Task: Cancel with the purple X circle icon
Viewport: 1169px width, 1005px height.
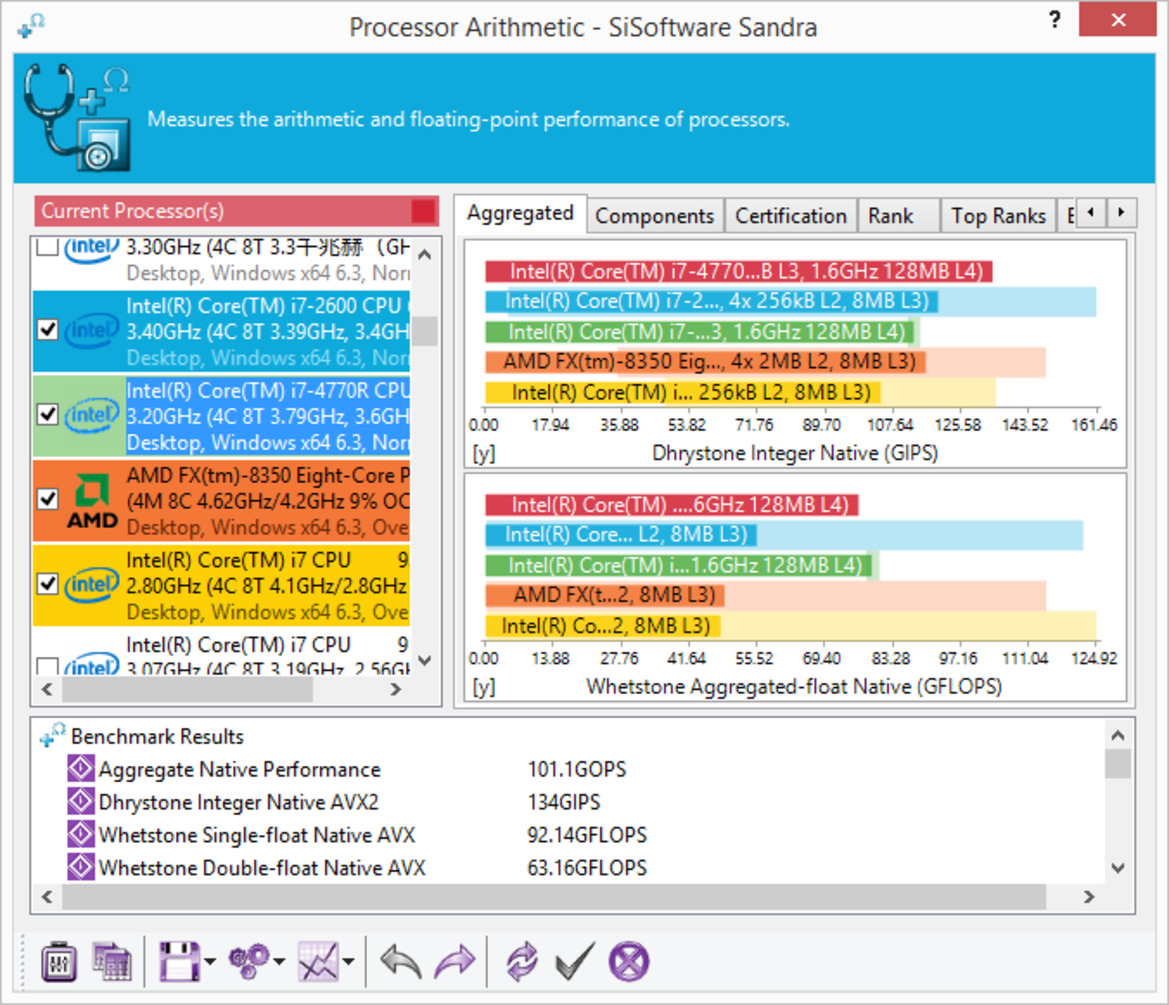Action: (x=629, y=962)
